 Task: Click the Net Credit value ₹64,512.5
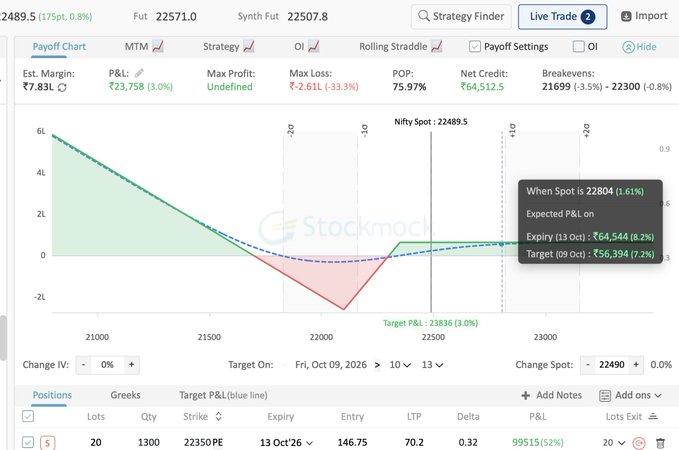pos(482,87)
